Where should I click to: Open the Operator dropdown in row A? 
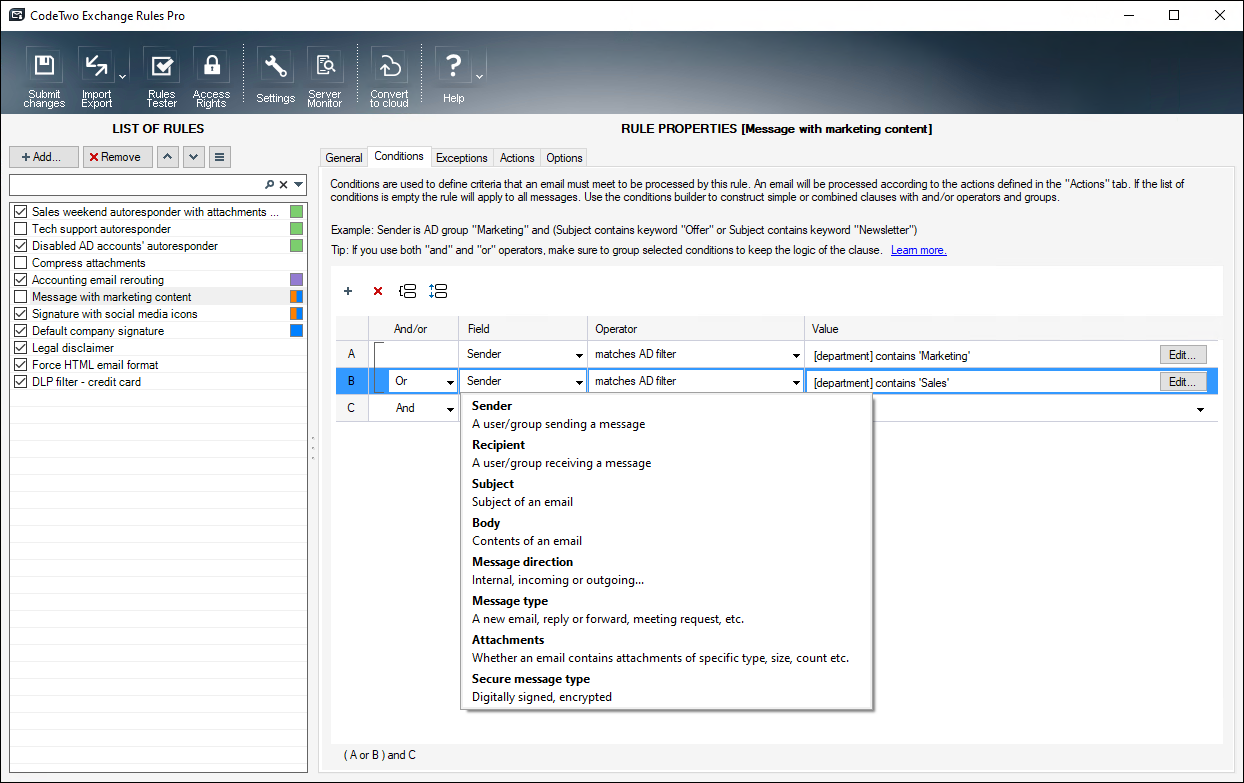pyautogui.click(x=796, y=354)
